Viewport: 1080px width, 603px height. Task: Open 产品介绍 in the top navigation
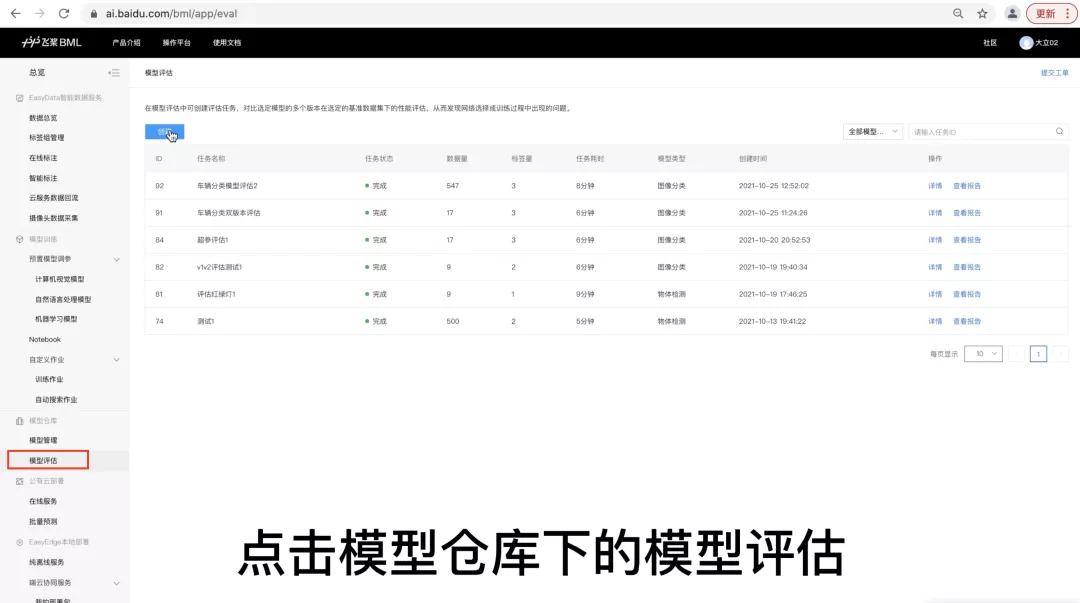(126, 43)
